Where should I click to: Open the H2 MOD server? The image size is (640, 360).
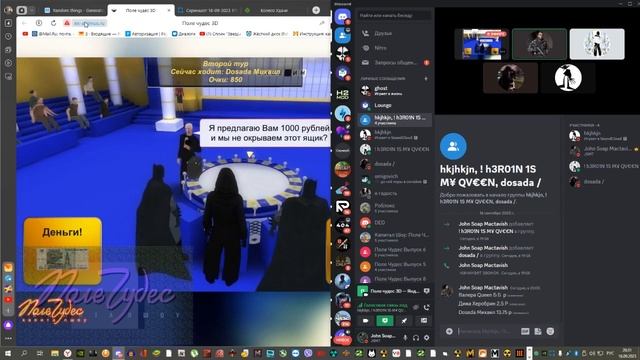(342, 94)
